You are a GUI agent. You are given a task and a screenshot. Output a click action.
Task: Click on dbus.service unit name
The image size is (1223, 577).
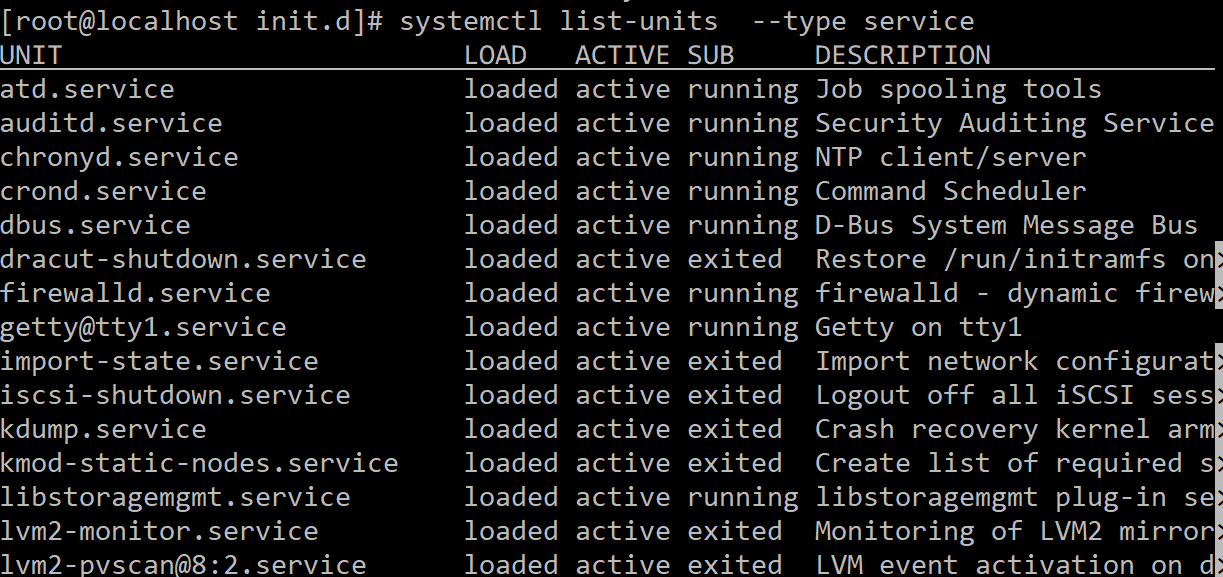click(x=95, y=226)
